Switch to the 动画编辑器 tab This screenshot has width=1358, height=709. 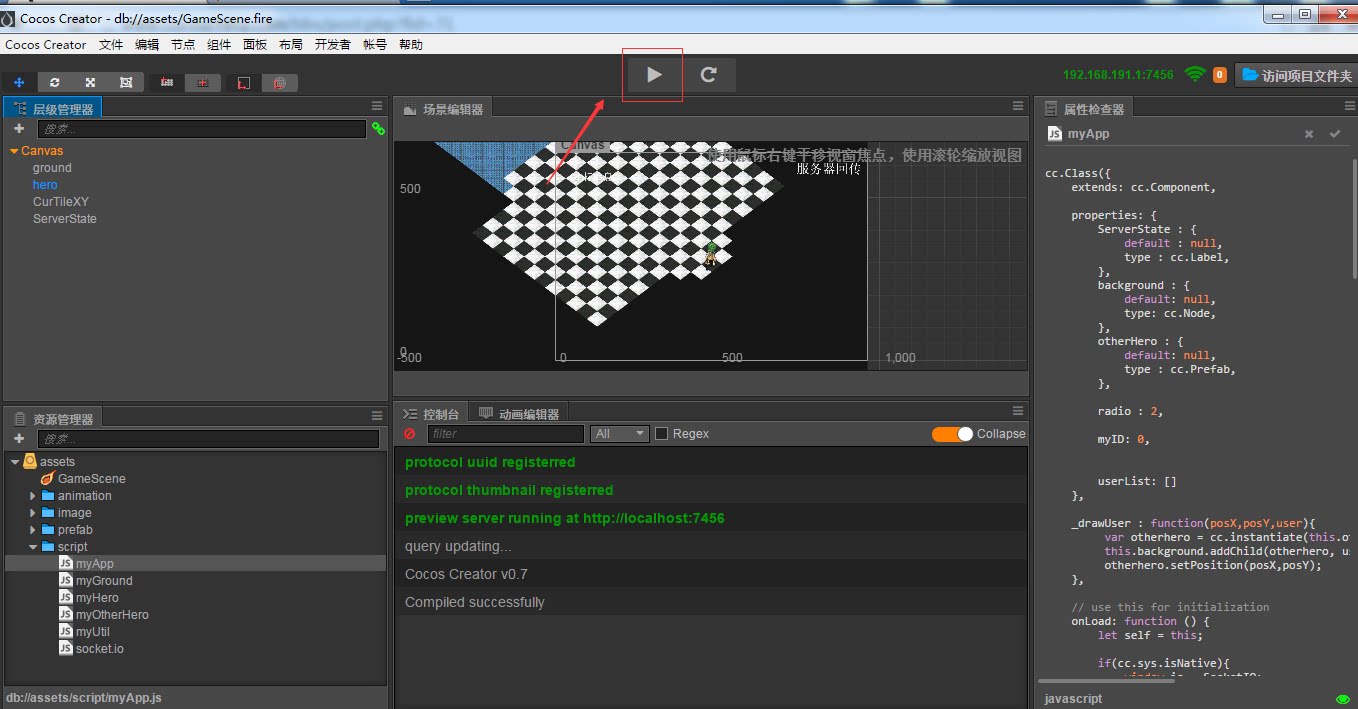[519, 414]
